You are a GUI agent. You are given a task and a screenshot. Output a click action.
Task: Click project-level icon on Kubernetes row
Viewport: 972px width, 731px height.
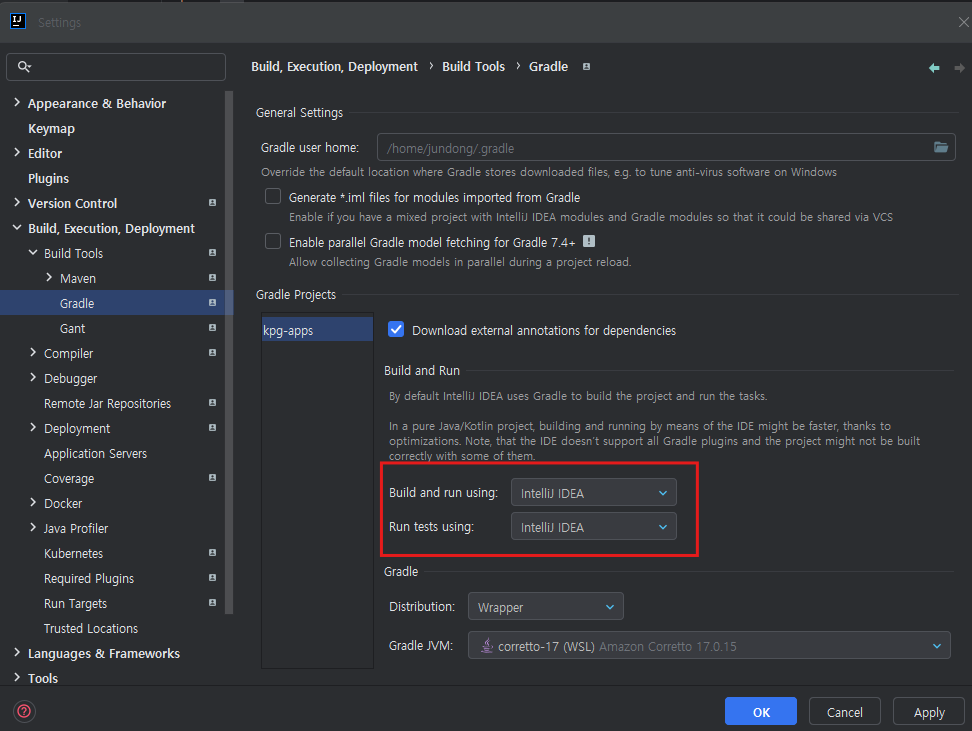[212, 552]
